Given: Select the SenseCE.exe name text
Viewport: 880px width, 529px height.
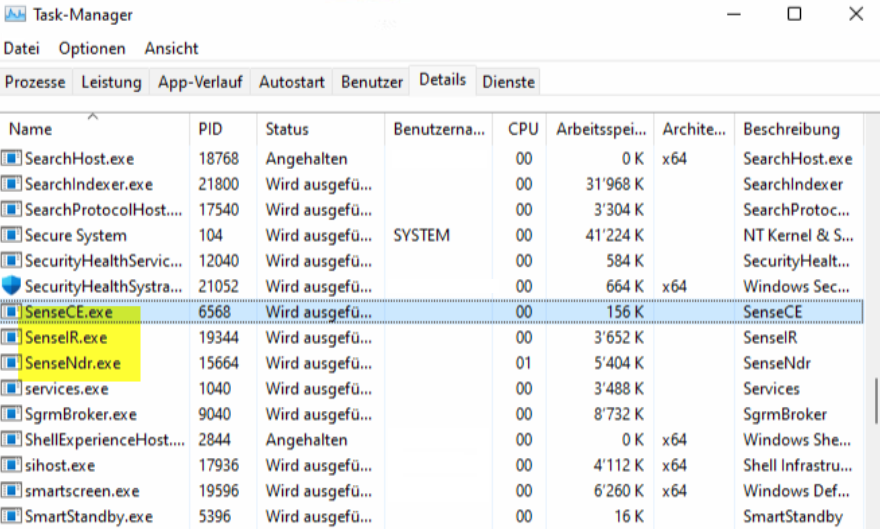Looking at the screenshot, I should click(x=68, y=312).
